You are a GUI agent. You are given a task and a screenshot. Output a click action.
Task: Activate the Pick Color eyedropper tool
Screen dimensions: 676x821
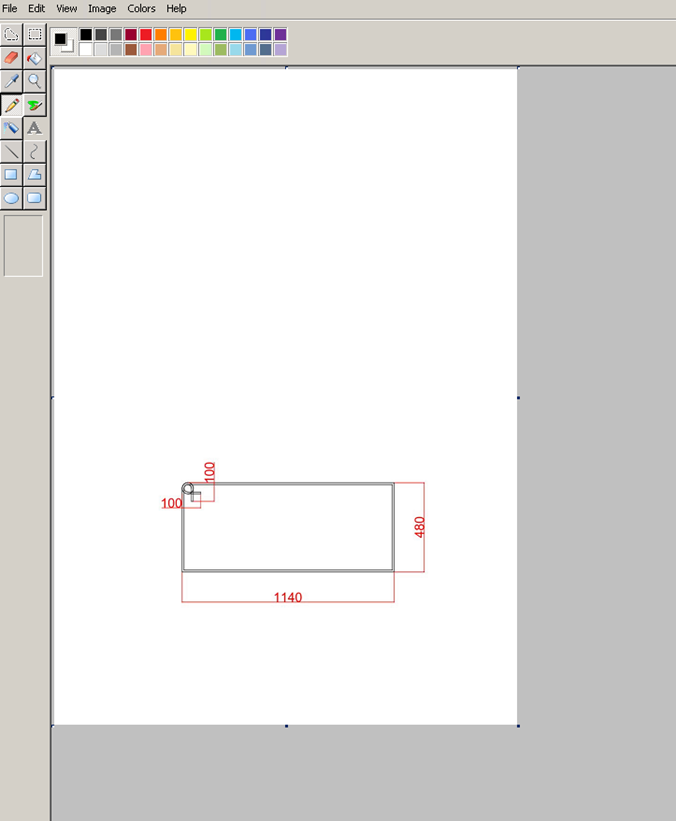click(x=11, y=81)
